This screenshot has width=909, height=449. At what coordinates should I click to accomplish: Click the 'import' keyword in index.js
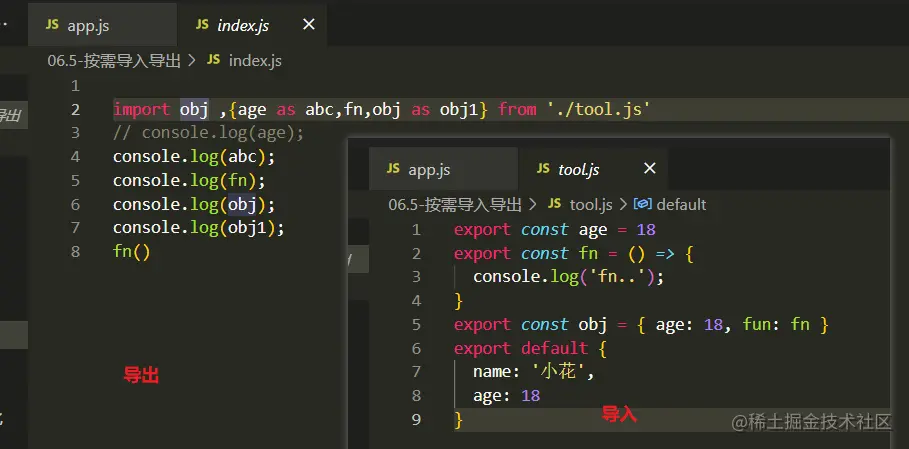(141, 109)
